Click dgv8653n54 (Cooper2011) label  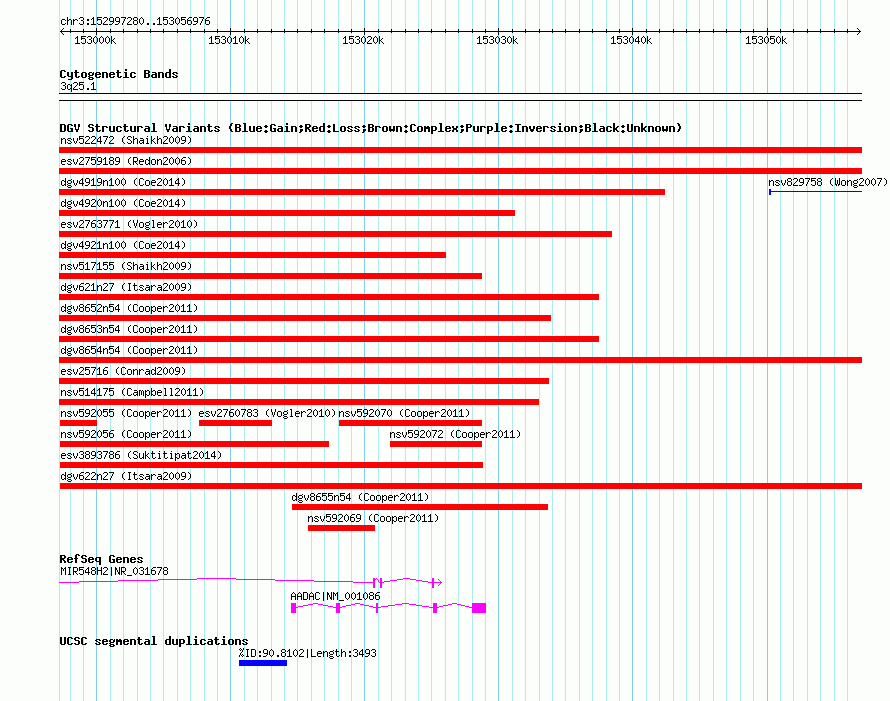pyautogui.click(x=129, y=329)
